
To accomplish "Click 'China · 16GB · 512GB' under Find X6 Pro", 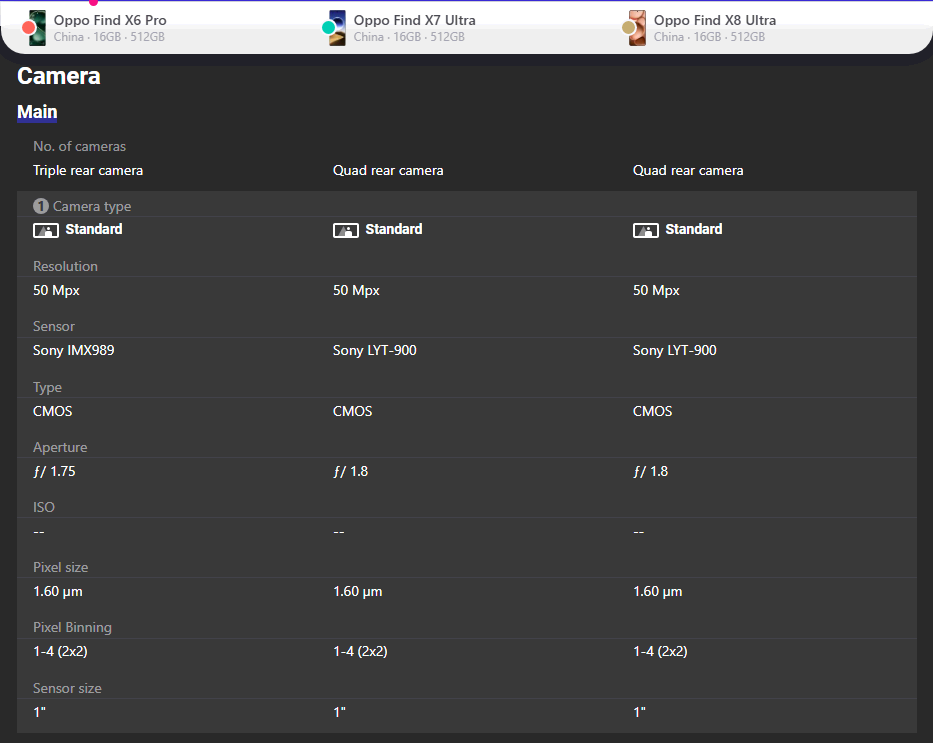I will pos(109,37).
